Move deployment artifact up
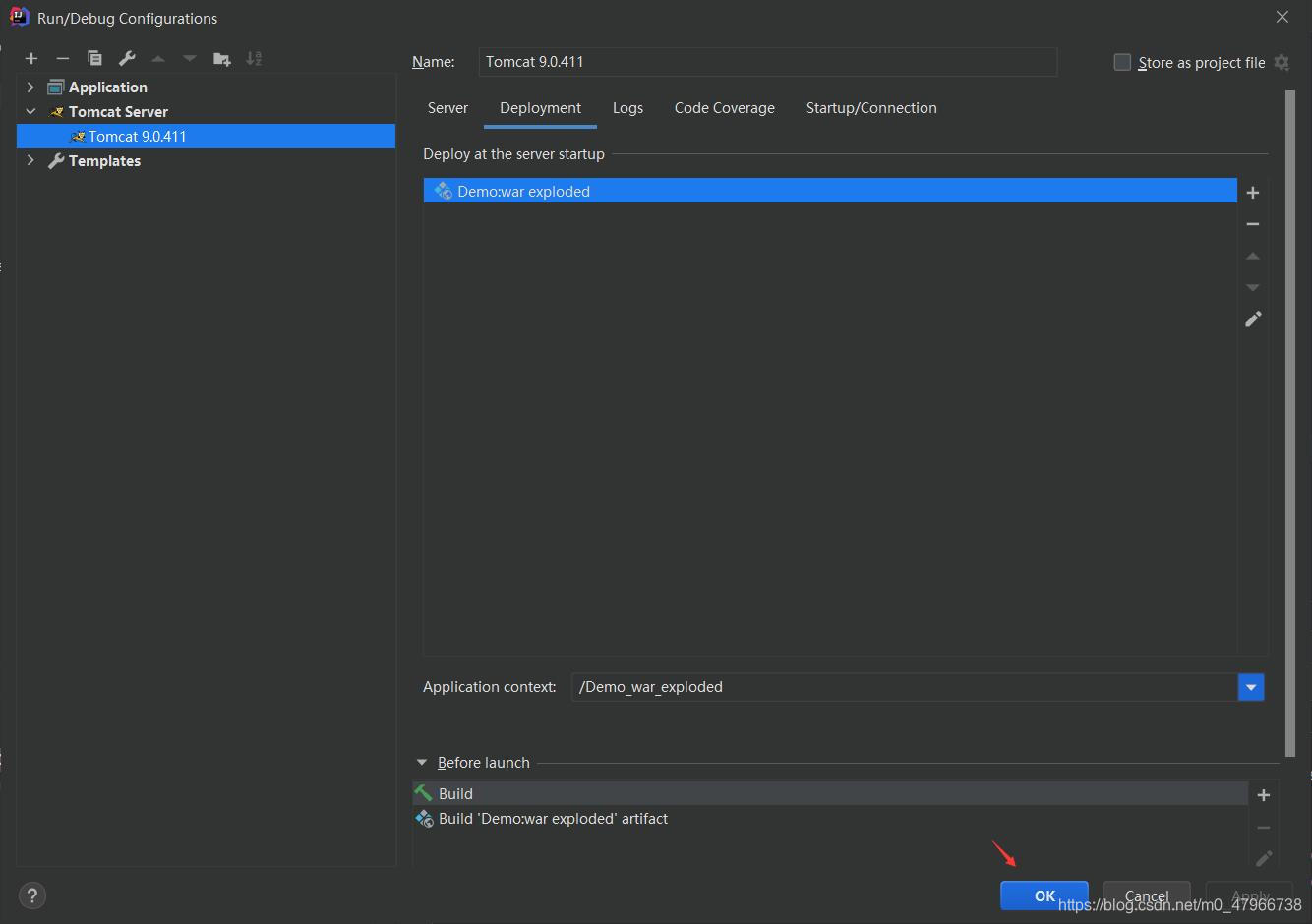This screenshot has width=1312, height=924. click(1253, 256)
